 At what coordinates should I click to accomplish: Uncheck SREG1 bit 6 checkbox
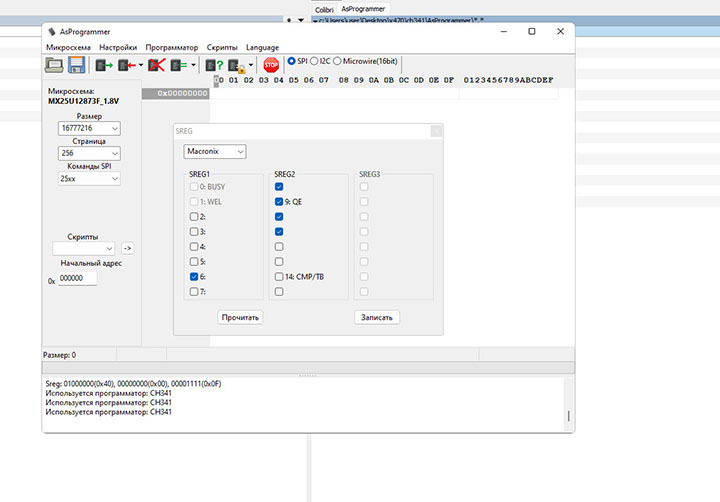click(194, 276)
